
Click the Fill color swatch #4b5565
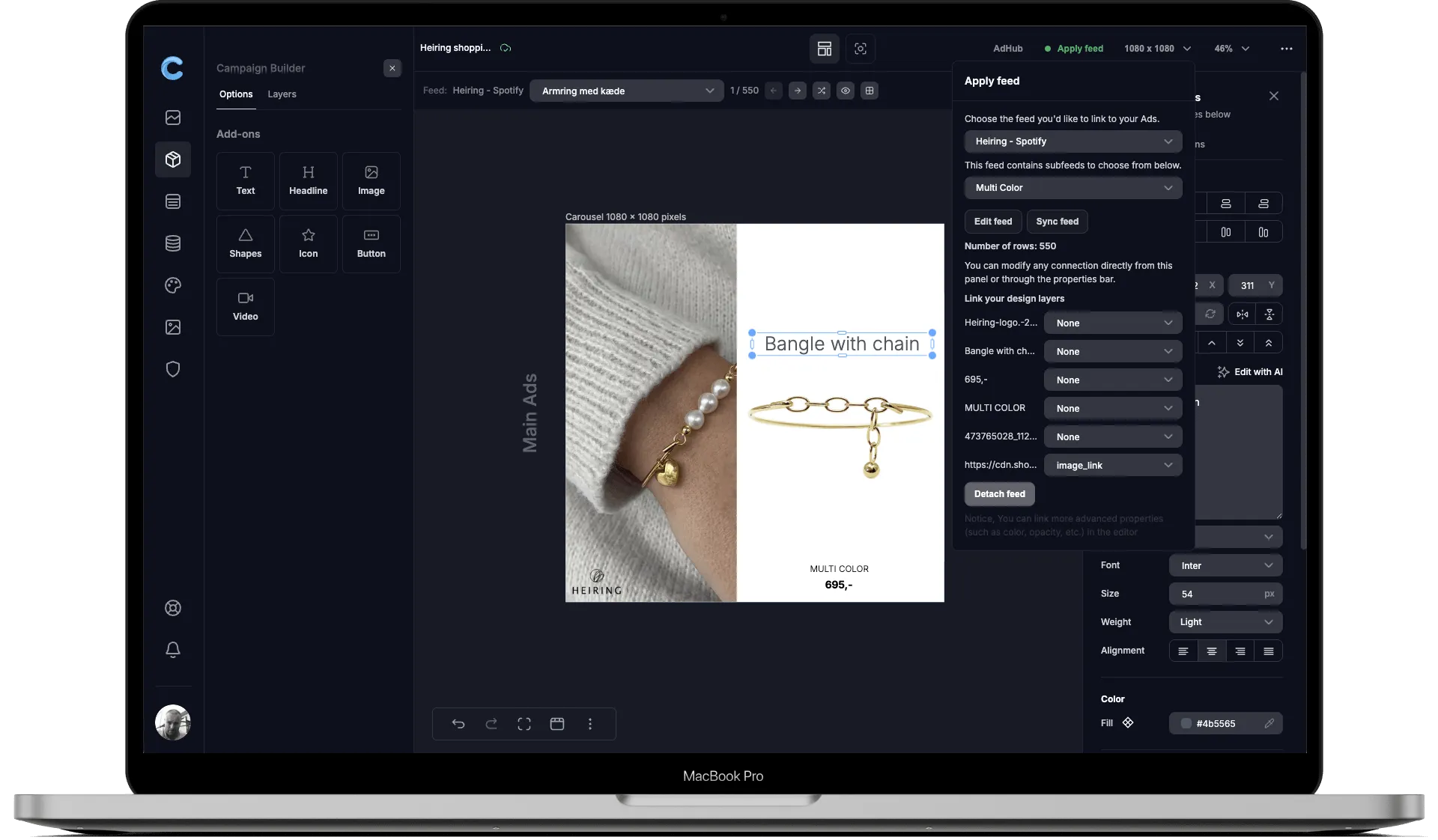coord(1186,723)
